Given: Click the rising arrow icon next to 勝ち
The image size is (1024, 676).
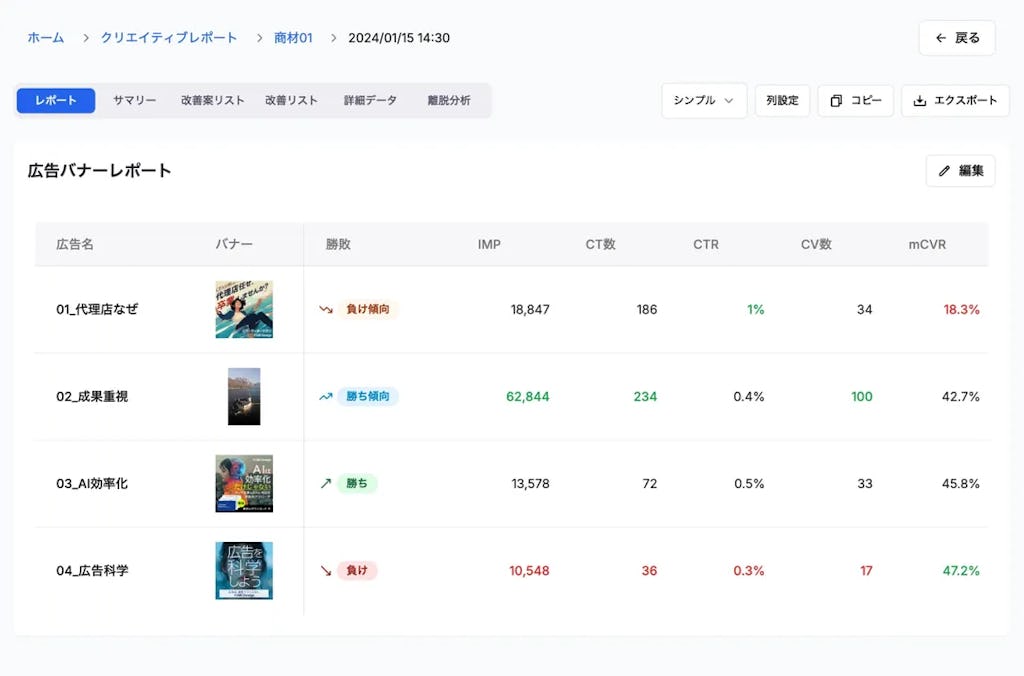Looking at the screenshot, I should tap(325, 483).
